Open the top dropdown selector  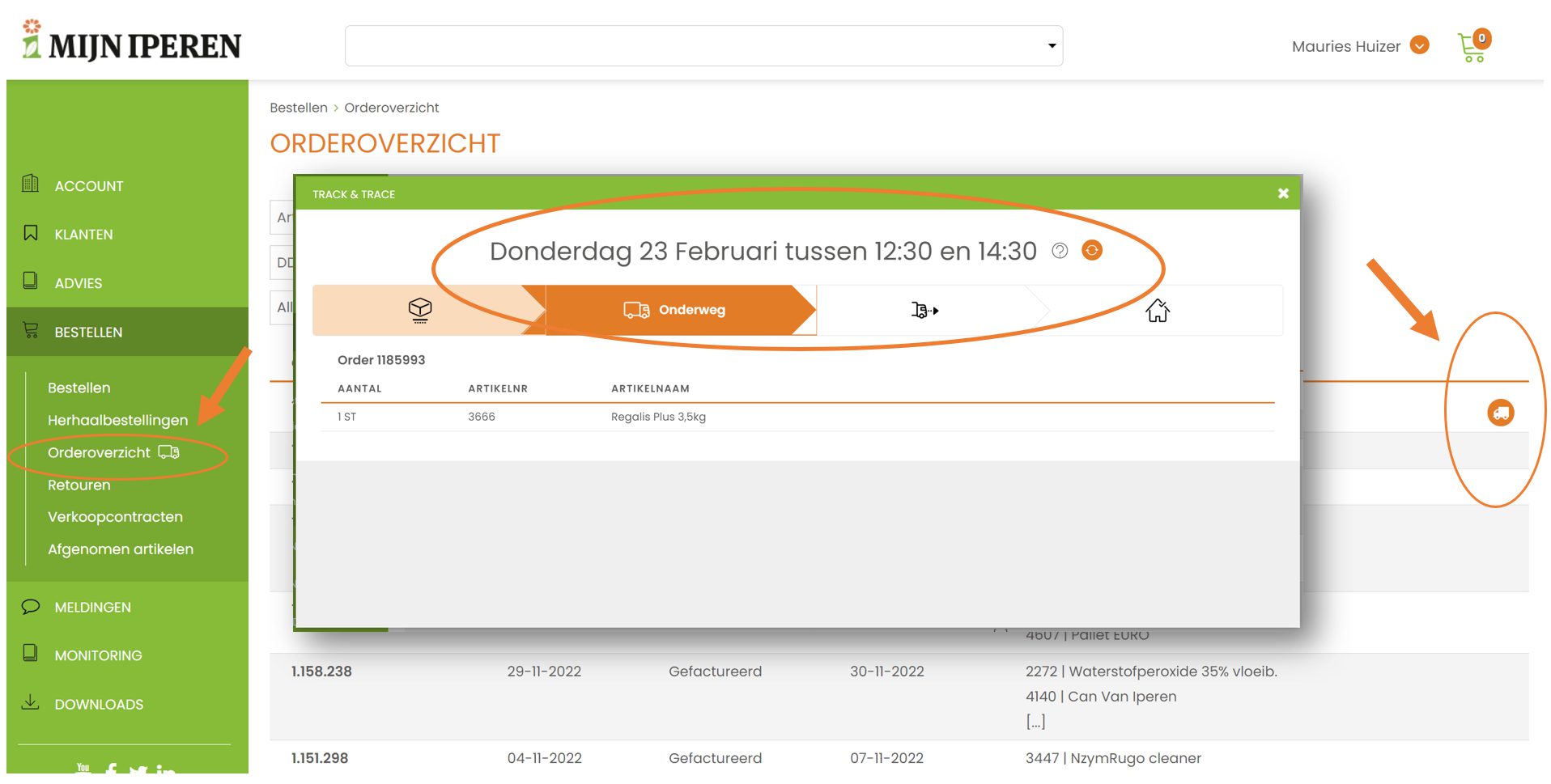(703, 46)
